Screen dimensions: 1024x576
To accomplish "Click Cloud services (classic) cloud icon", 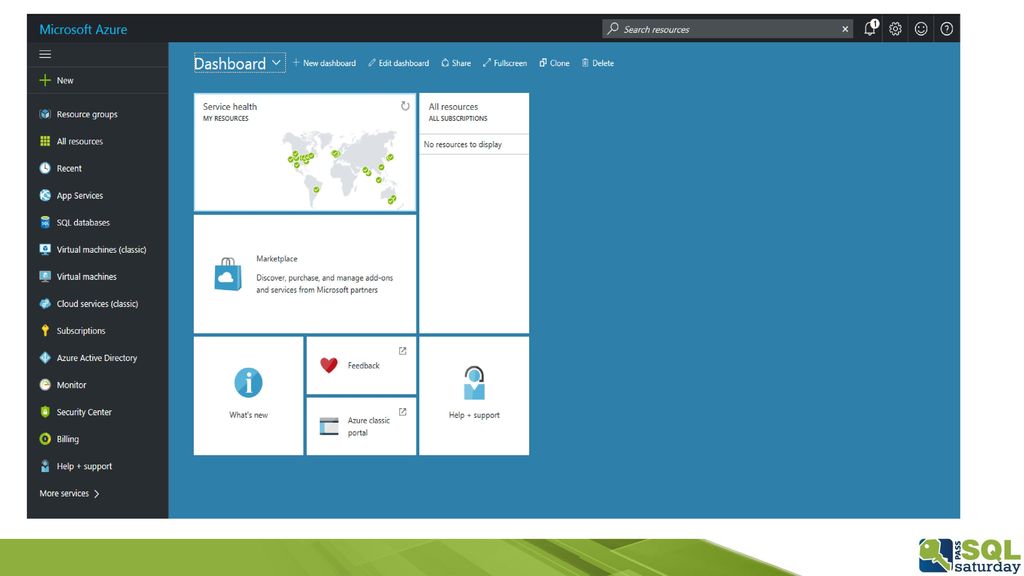I will coord(44,304).
